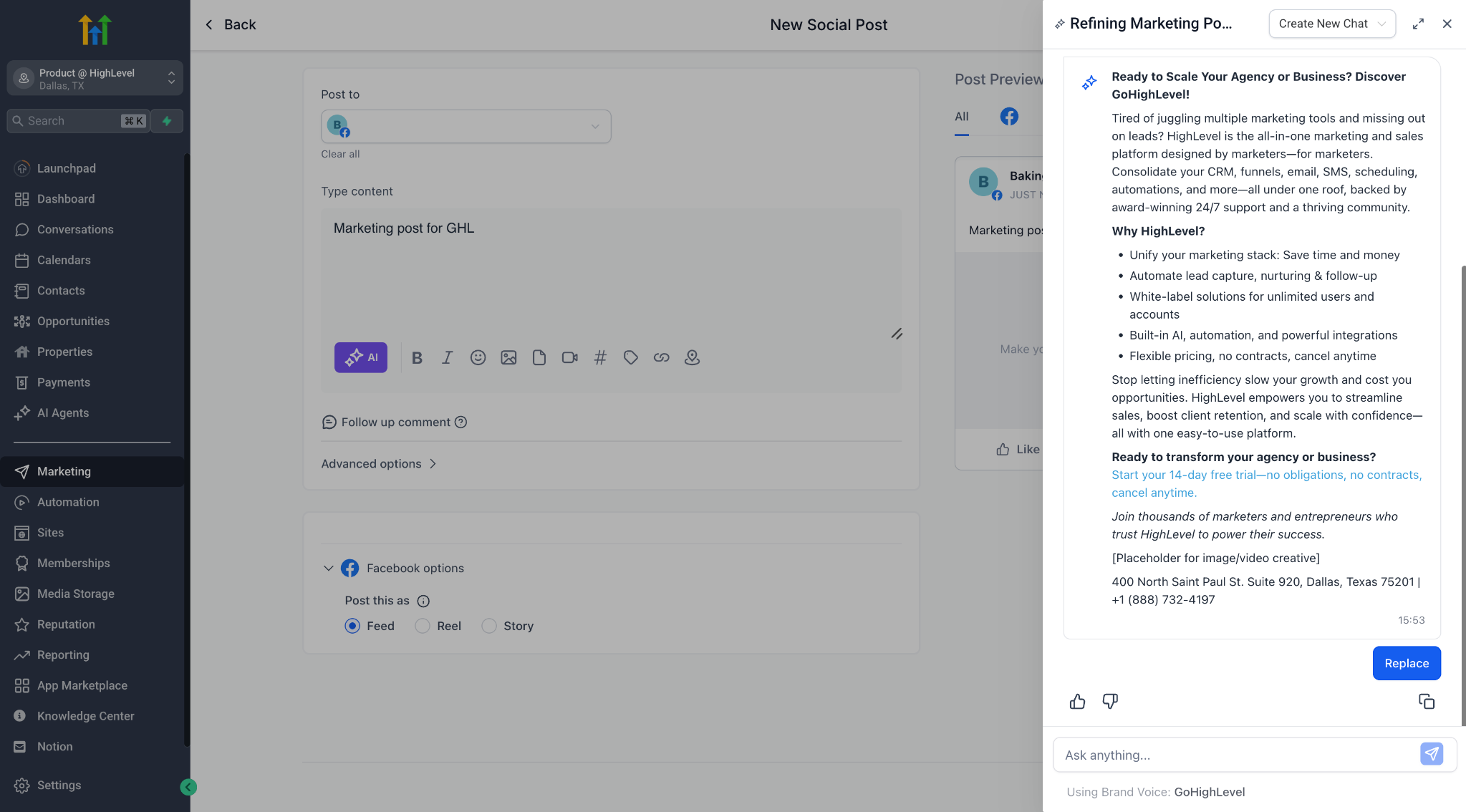
Task: Select the Story radio button
Action: coord(489,626)
